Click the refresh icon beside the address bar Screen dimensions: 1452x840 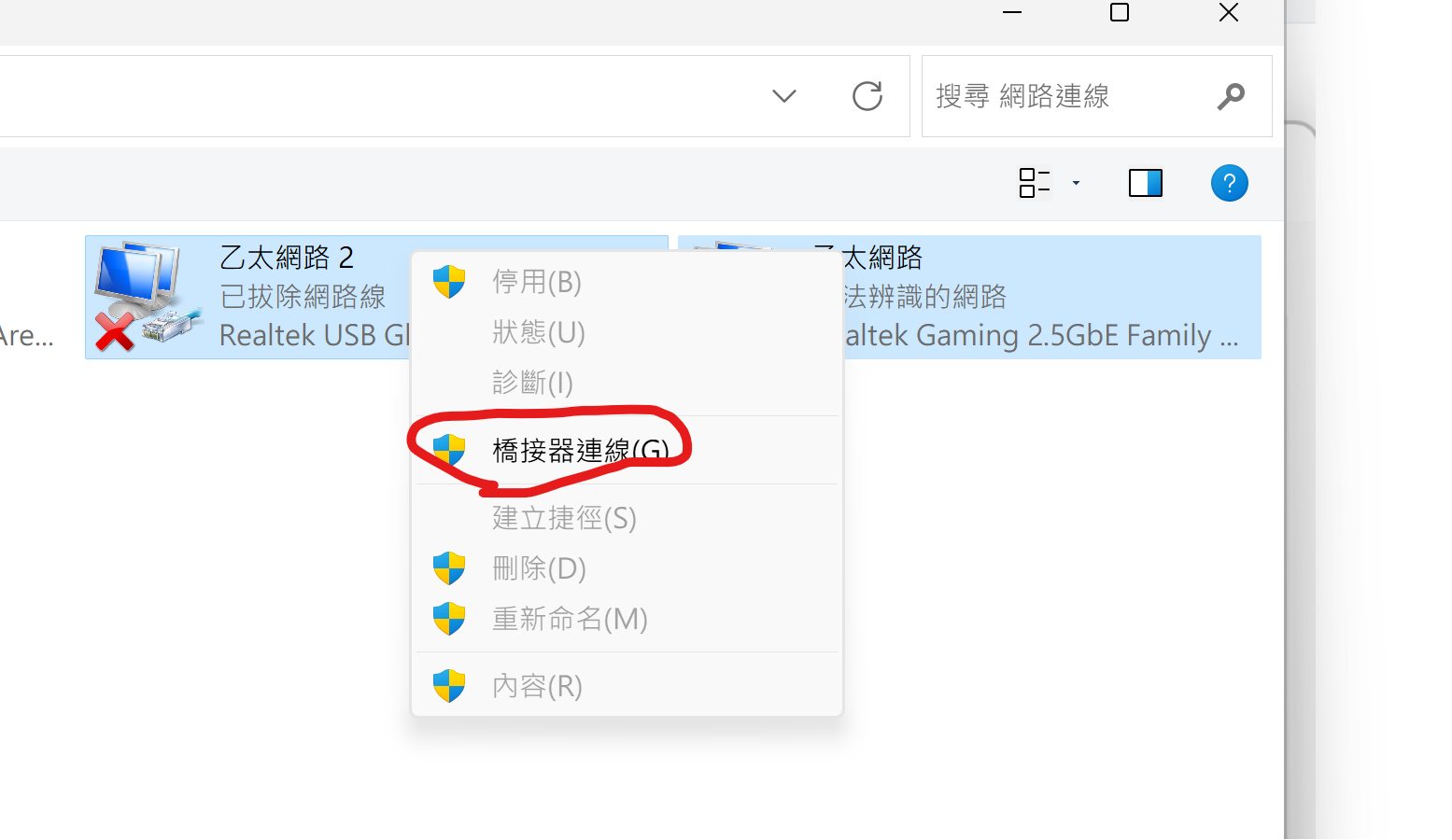pyautogui.click(x=867, y=96)
